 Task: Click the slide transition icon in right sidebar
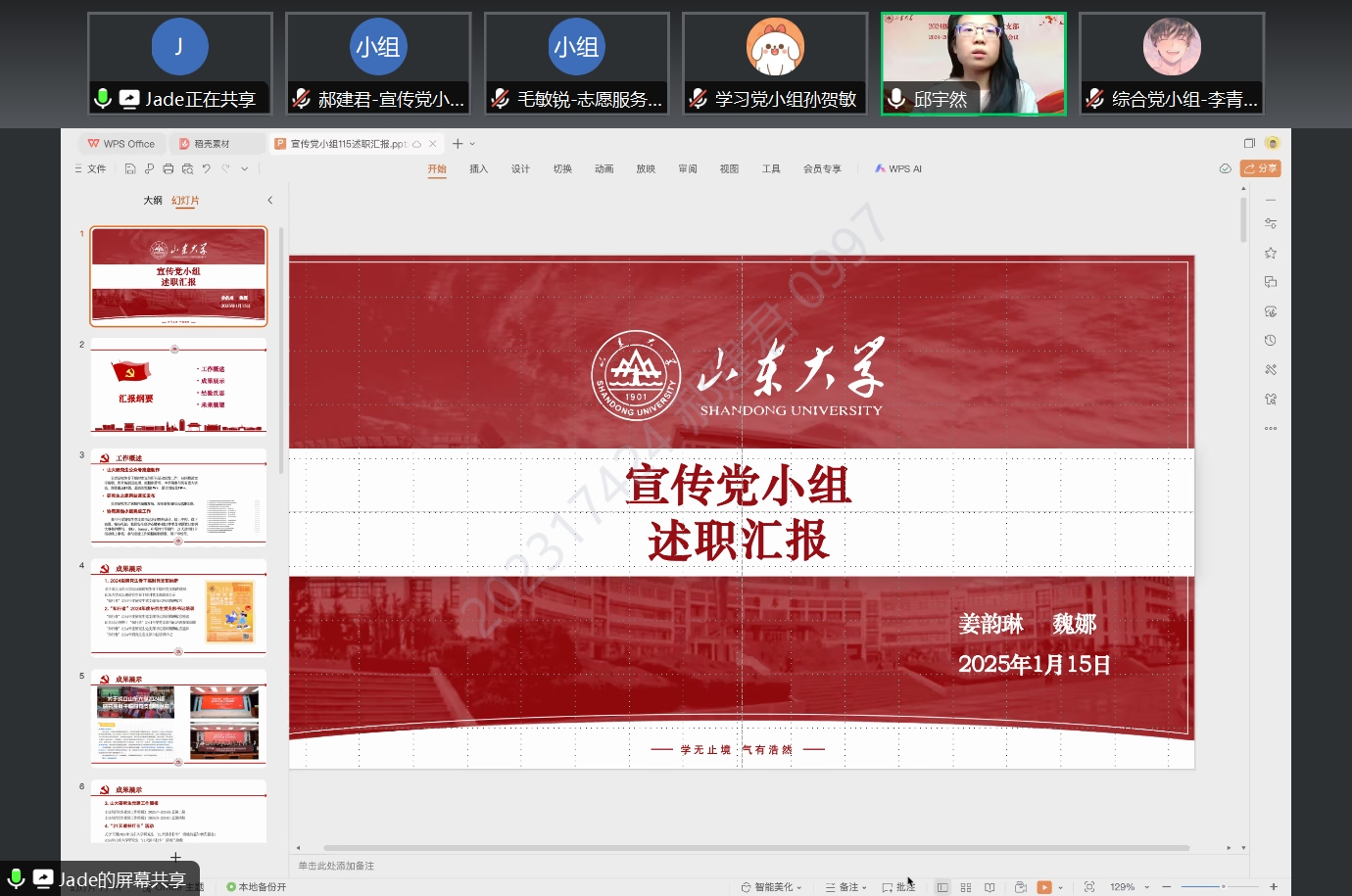[x=1271, y=282]
